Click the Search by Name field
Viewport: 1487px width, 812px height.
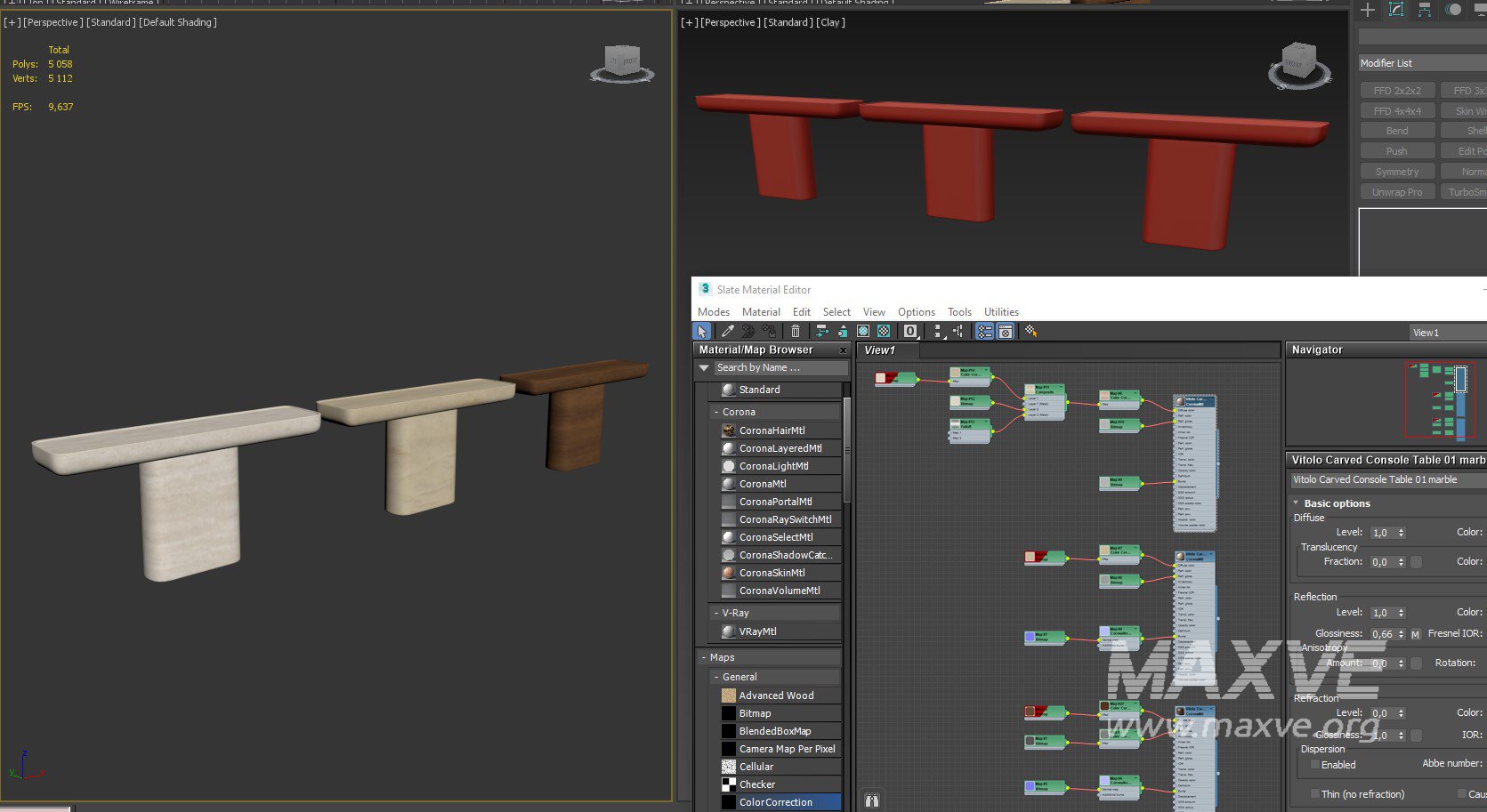click(779, 368)
